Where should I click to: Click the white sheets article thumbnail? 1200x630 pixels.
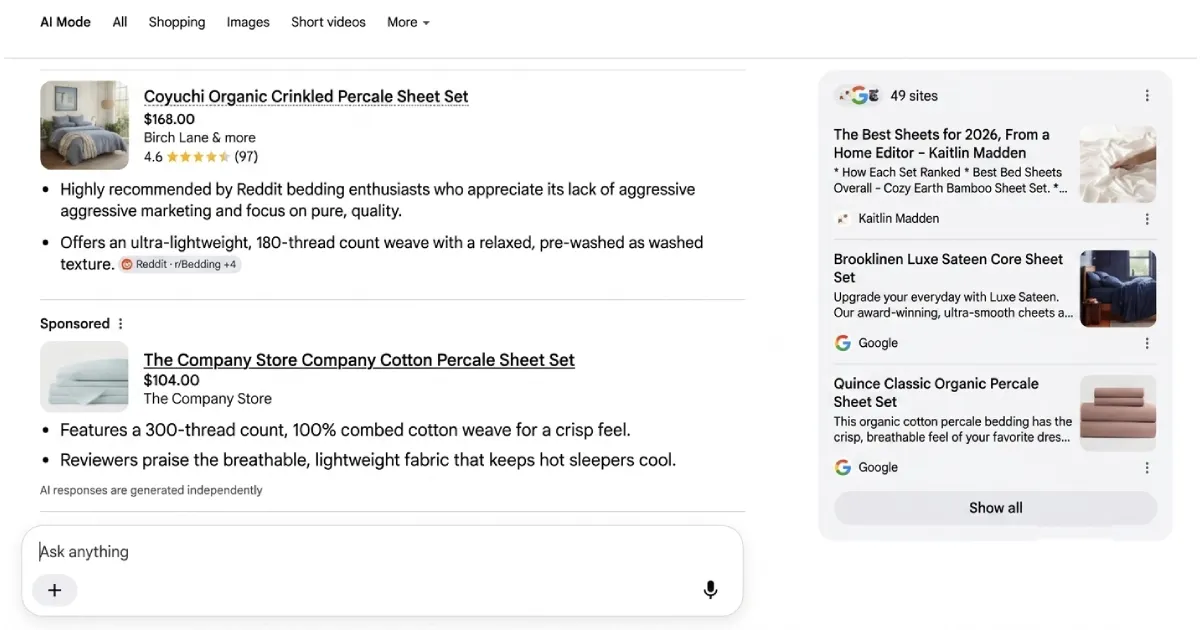click(1118, 164)
